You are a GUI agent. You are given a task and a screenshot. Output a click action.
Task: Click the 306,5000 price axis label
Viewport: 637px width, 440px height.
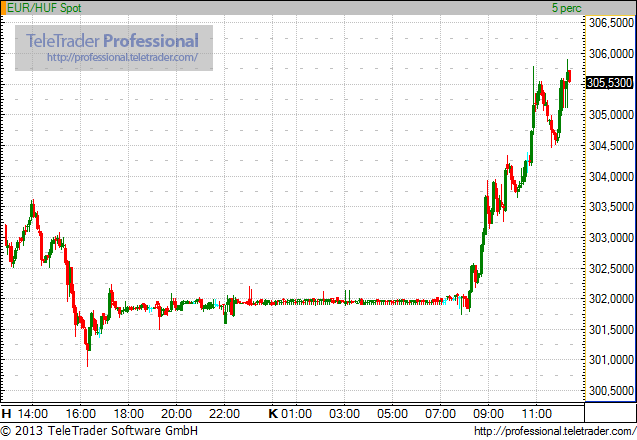(611, 23)
